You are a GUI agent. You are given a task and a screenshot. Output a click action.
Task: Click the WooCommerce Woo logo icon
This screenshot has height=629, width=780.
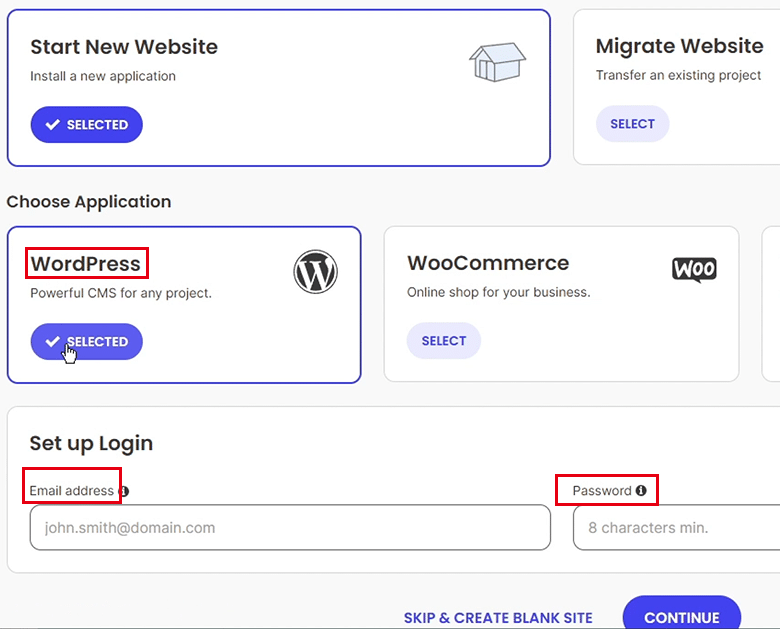(694, 270)
